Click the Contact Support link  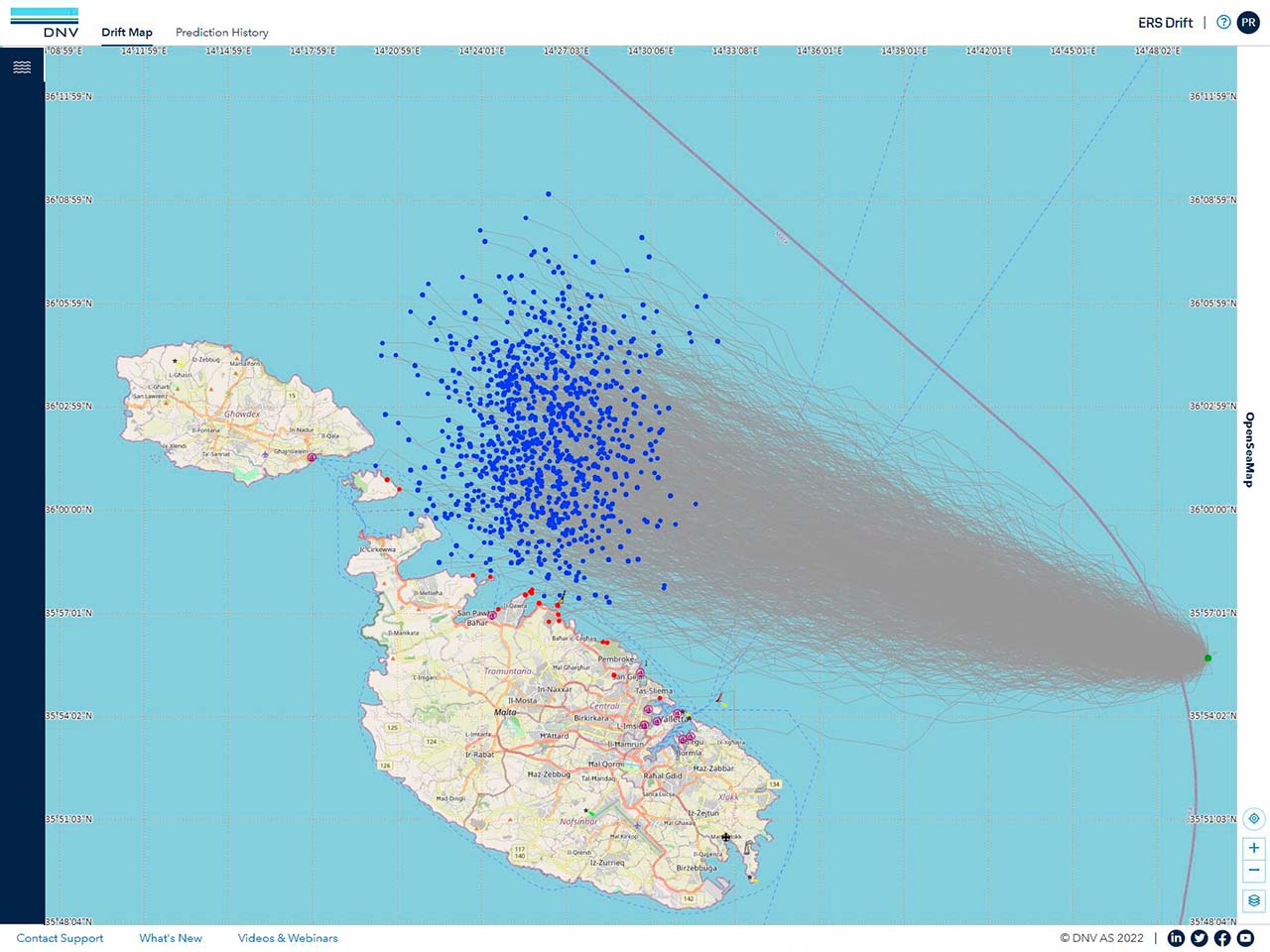[x=60, y=938]
